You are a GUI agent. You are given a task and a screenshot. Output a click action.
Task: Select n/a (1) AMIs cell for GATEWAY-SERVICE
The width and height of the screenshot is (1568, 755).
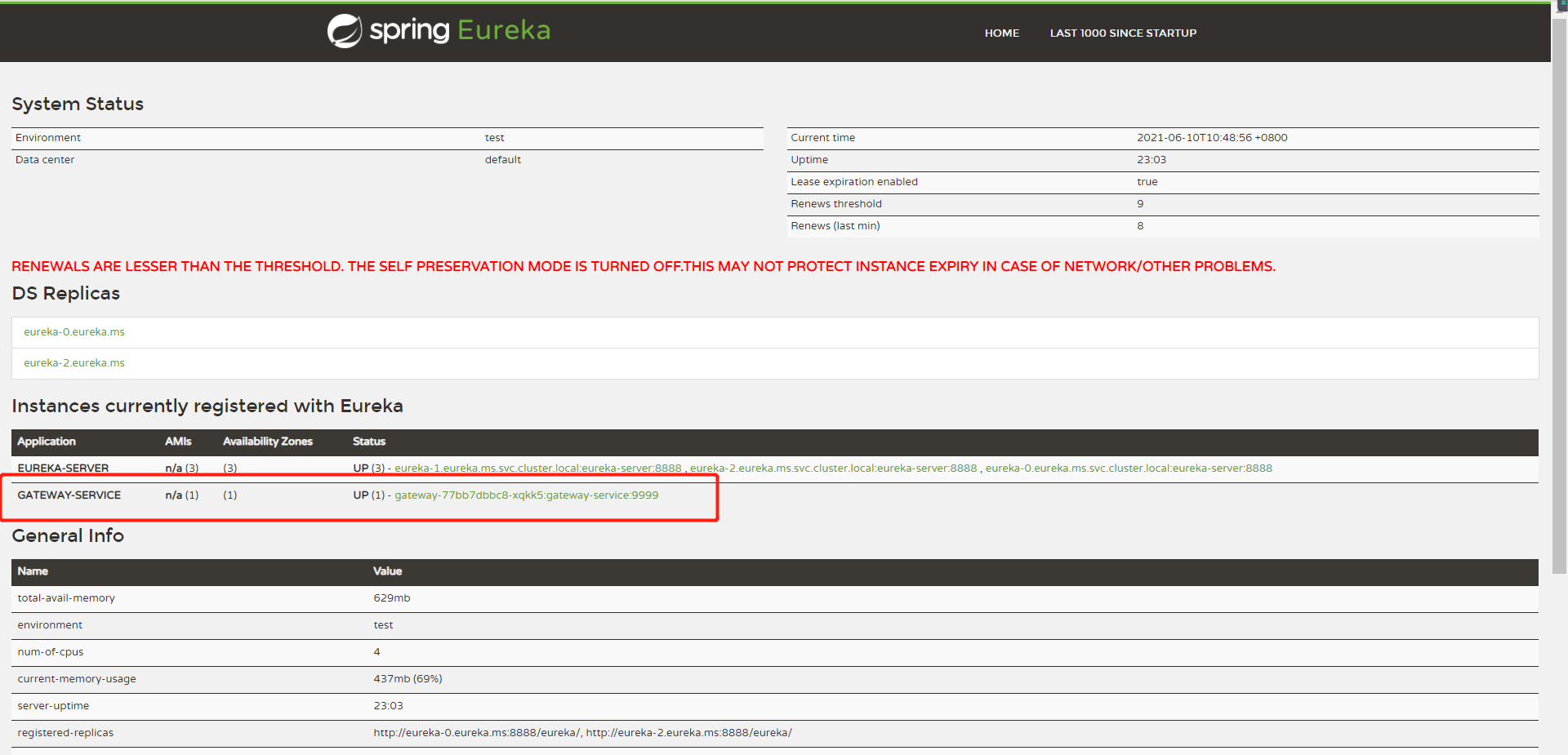tap(181, 495)
